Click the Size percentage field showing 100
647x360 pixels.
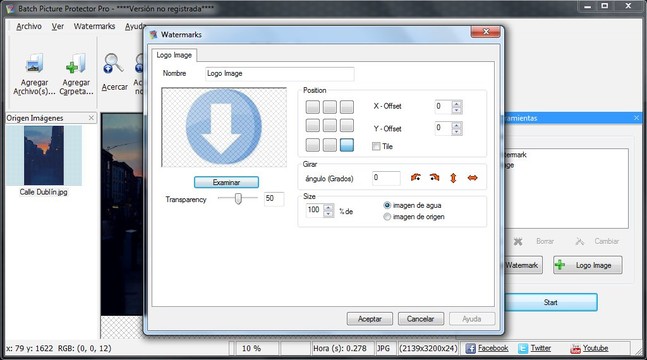coord(315,211)
